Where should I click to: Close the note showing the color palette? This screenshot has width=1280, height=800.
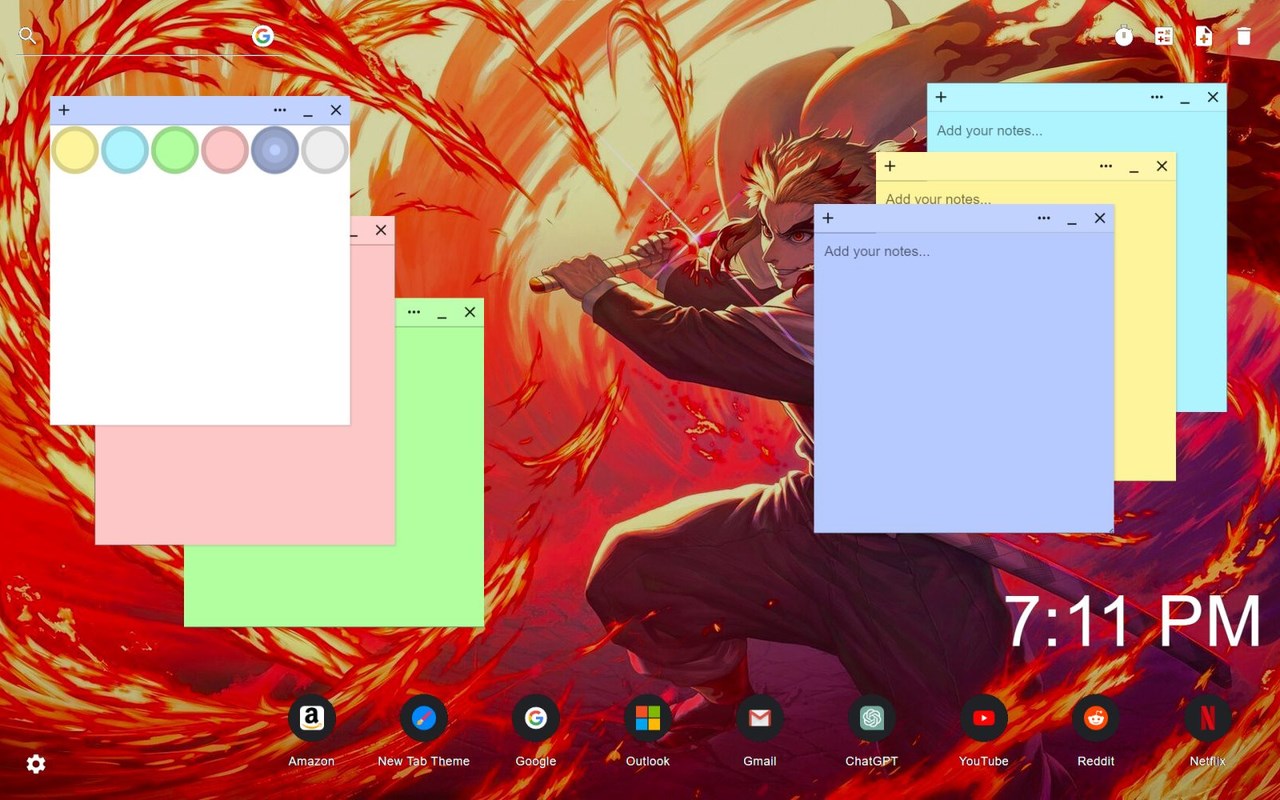[x=336, y=110]
